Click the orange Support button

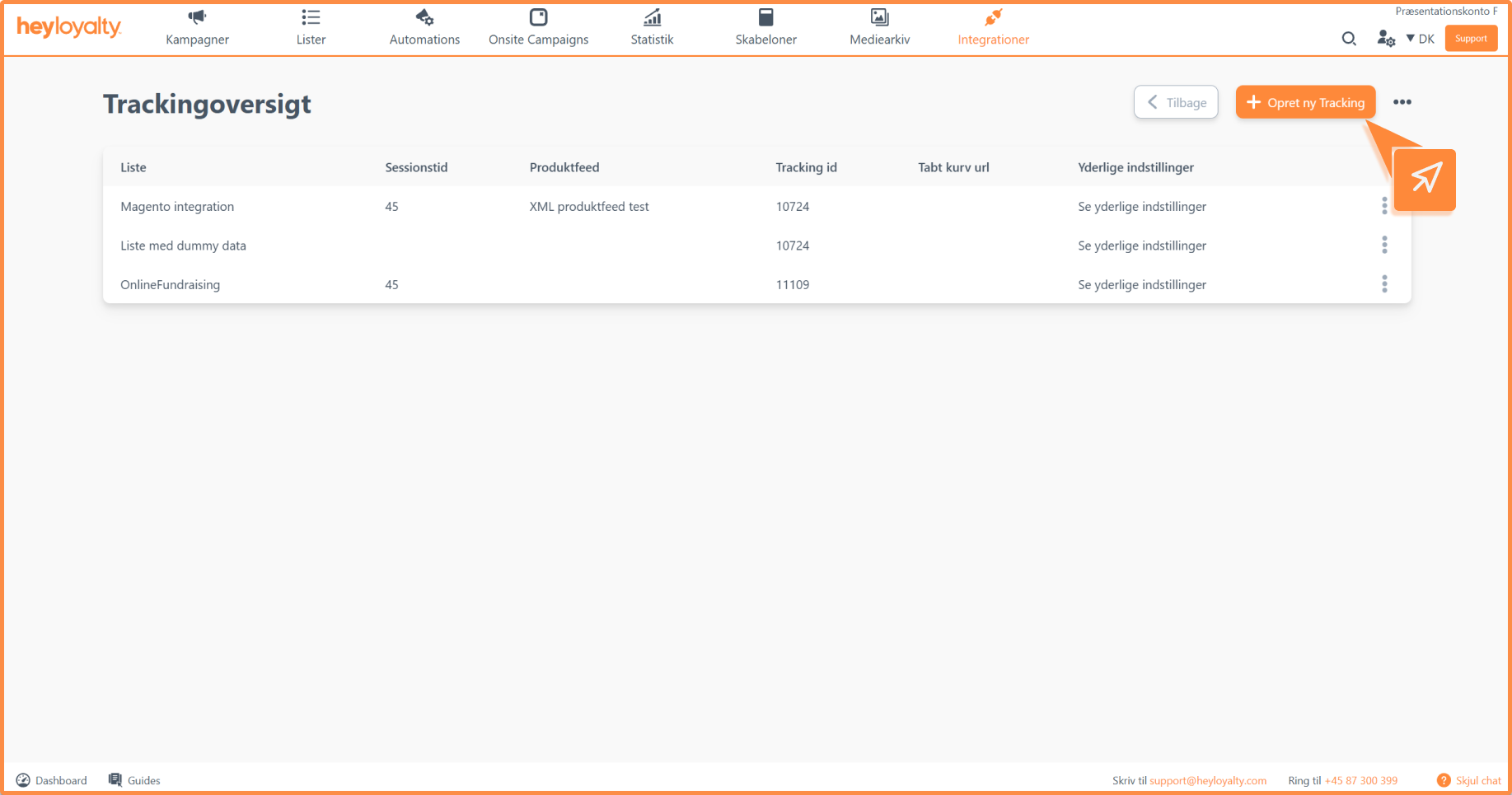click(x=1471, y=39)
